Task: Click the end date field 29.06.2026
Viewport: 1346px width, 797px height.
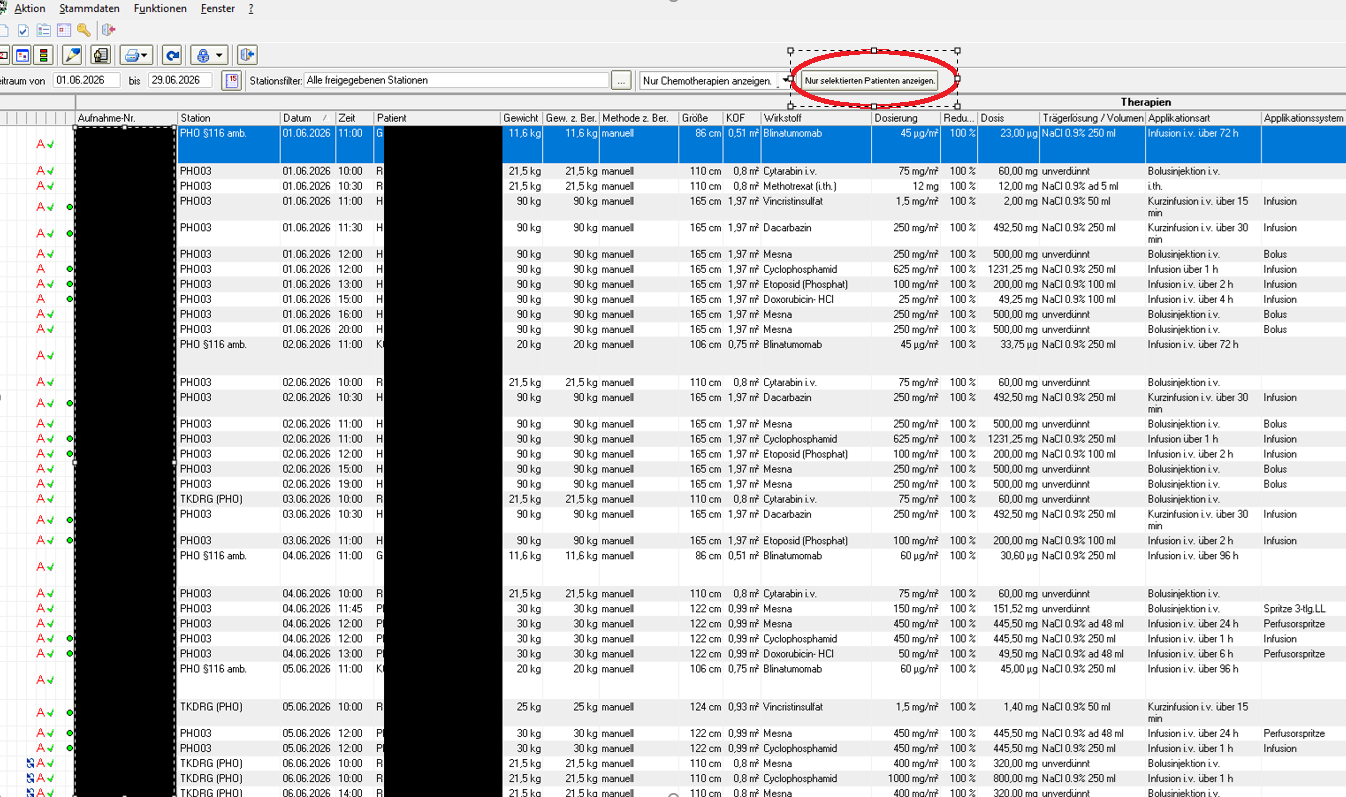Action: pos(180,80)
